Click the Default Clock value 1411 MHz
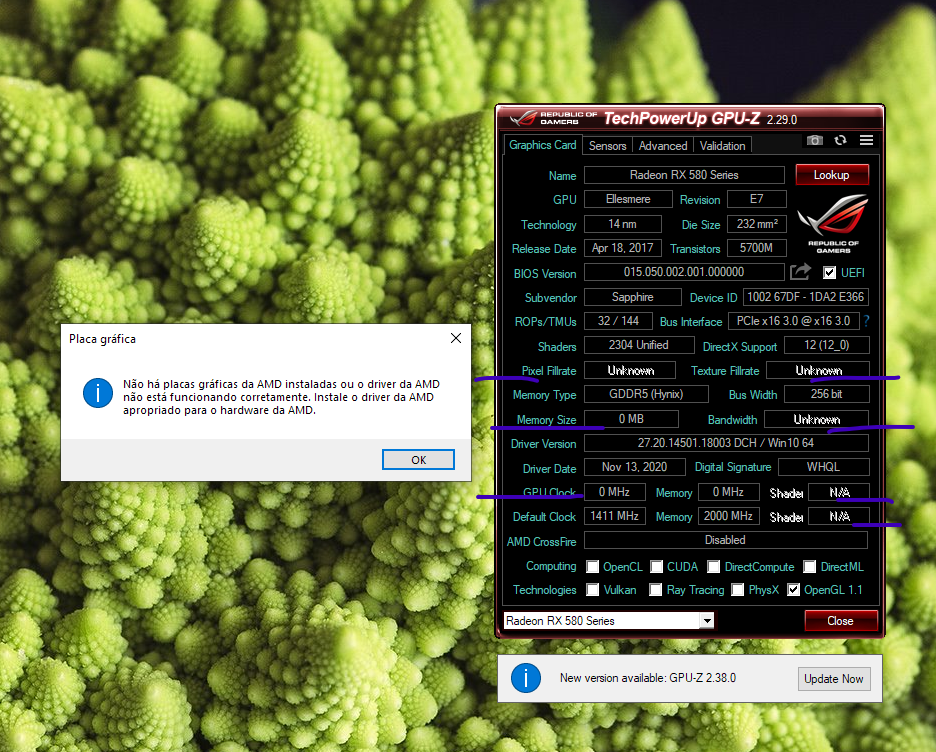The width and height of the screenshot is (936, 752). tap(614, 516)
